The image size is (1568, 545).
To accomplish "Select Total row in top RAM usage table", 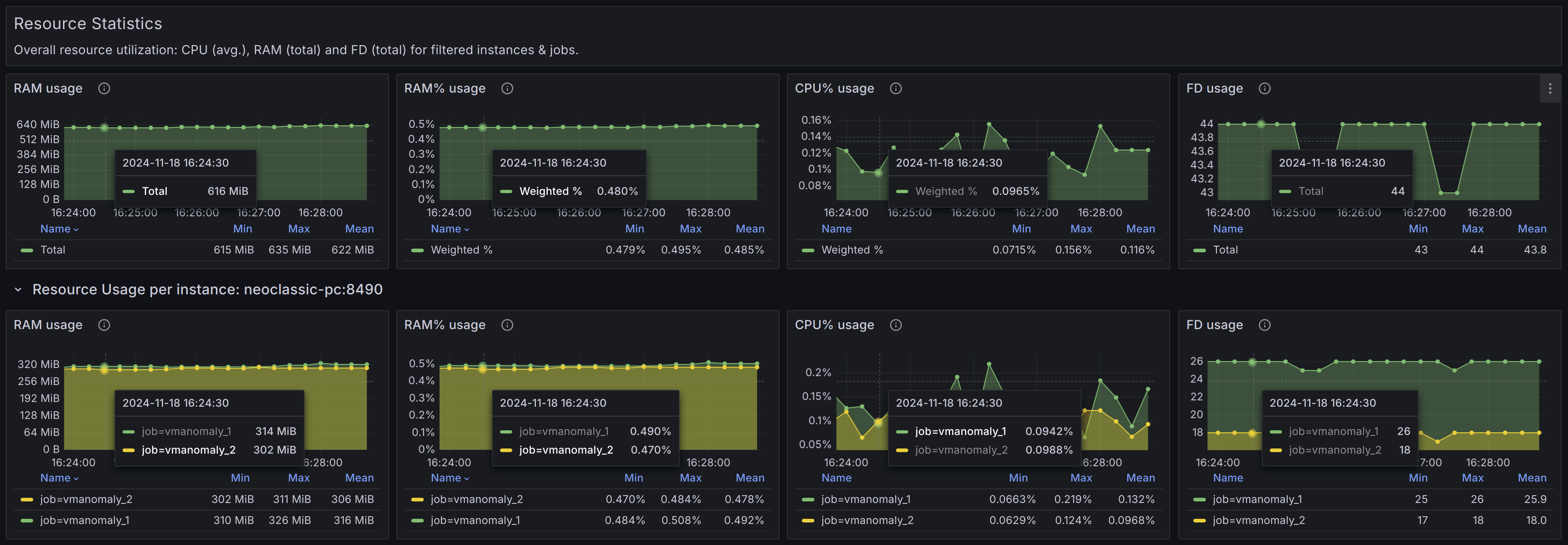I will (x=53, y=249).
